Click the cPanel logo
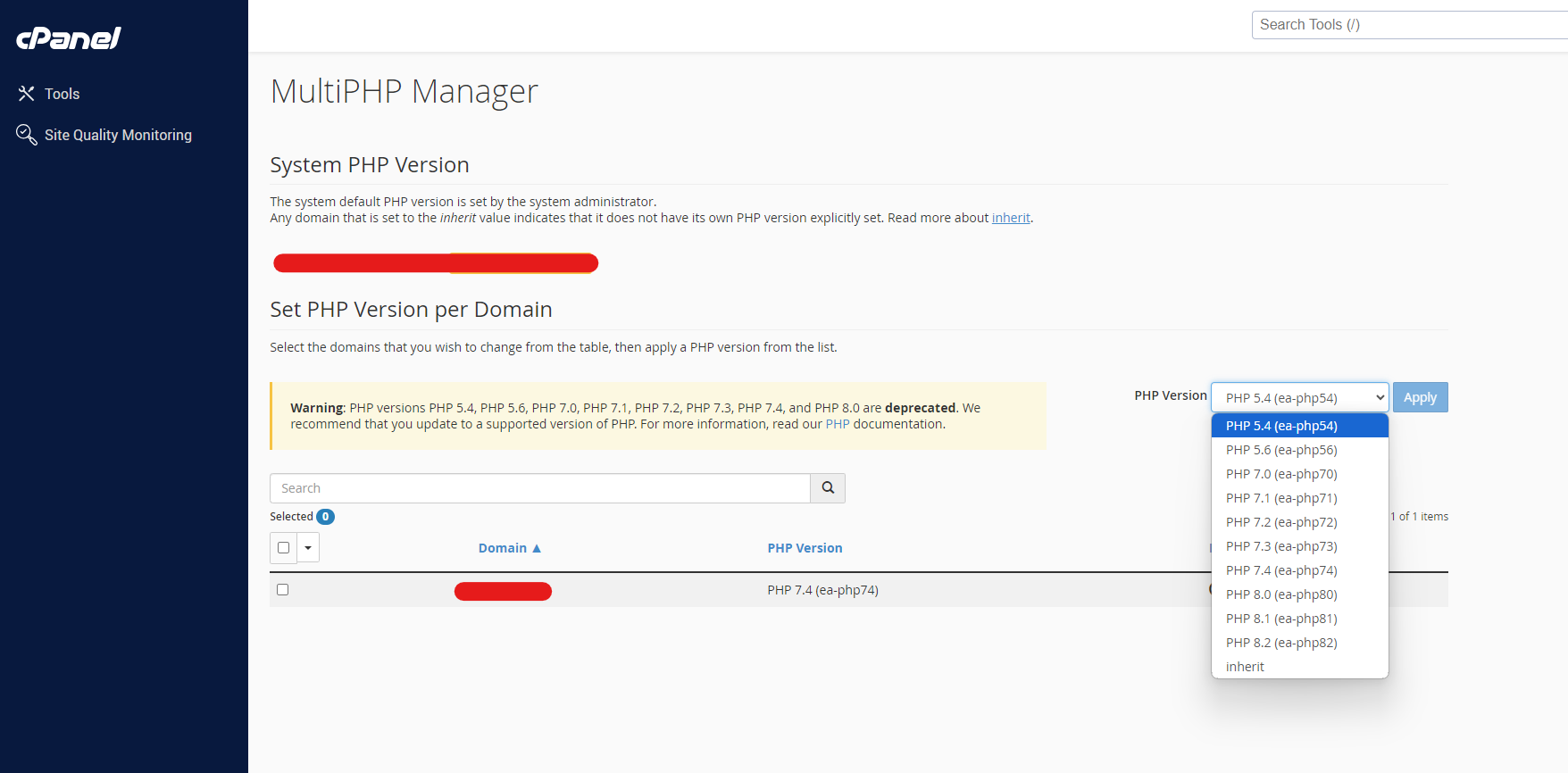Image resolution: width=1568 pixels, height=773 pixels. coord(69,38)
